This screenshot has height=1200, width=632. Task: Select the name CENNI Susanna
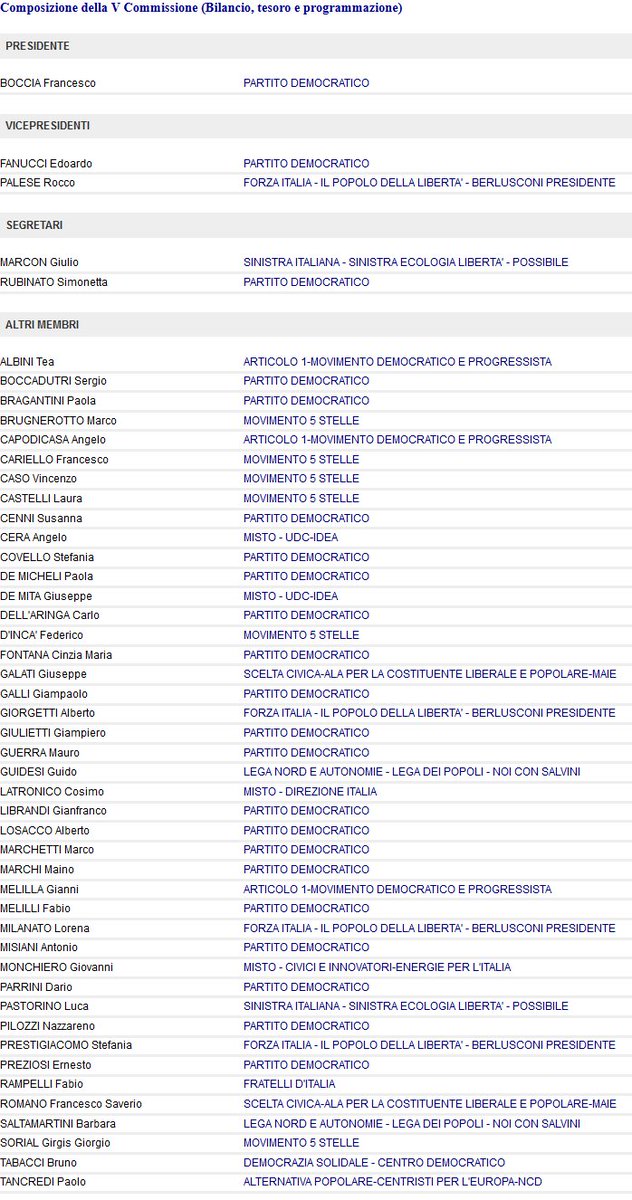[41, 518]
